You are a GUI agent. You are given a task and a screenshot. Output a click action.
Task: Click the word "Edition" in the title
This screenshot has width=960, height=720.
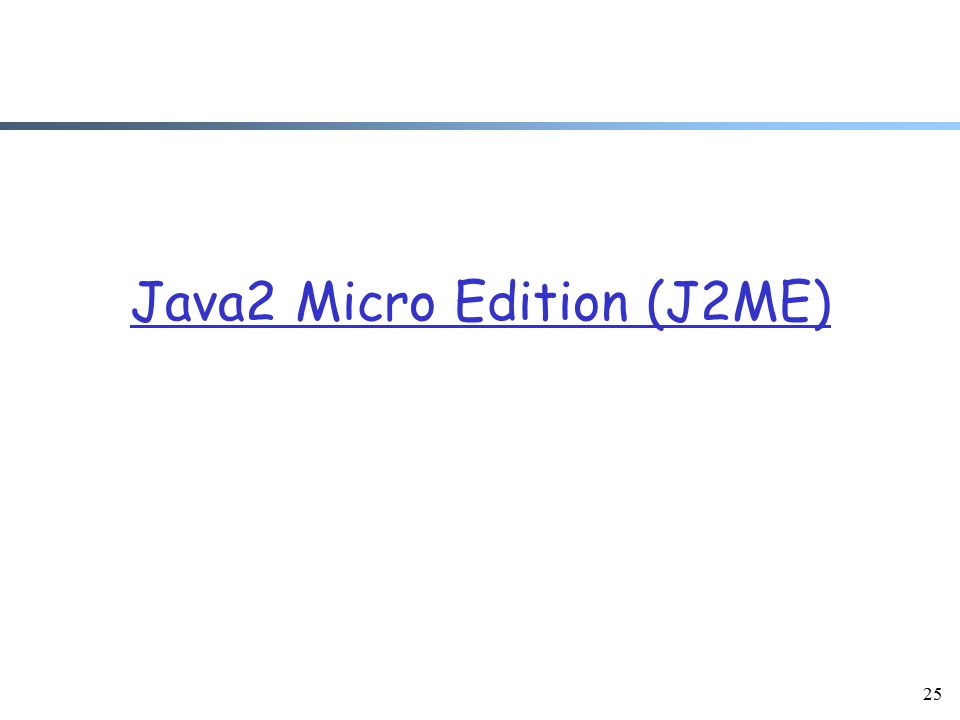pos(542,301)
